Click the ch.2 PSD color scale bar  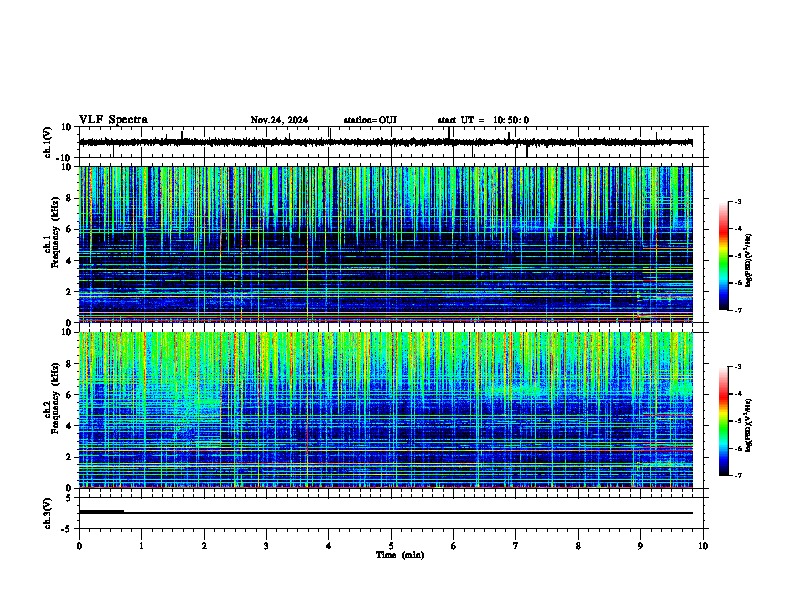click(x=724, y=421)
